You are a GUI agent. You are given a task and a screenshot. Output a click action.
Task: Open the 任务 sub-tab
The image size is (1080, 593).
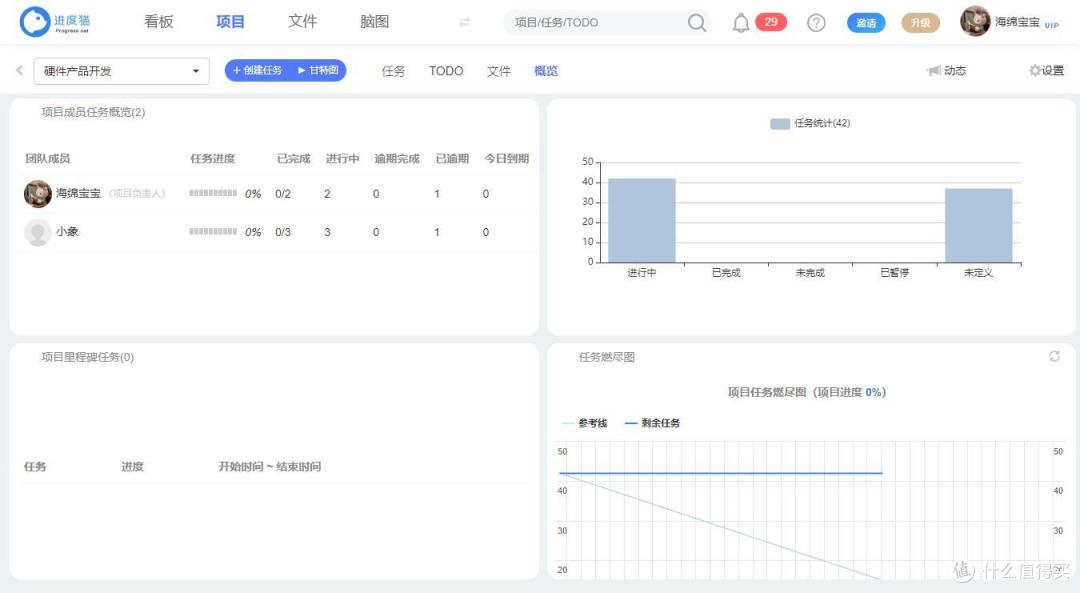393,71
